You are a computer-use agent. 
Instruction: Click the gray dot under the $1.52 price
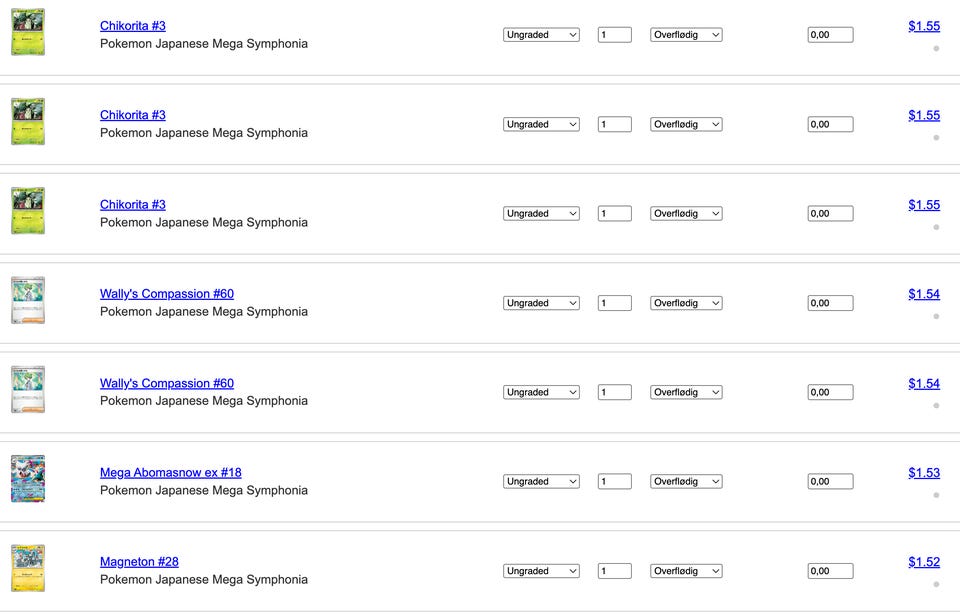point(936,585)
